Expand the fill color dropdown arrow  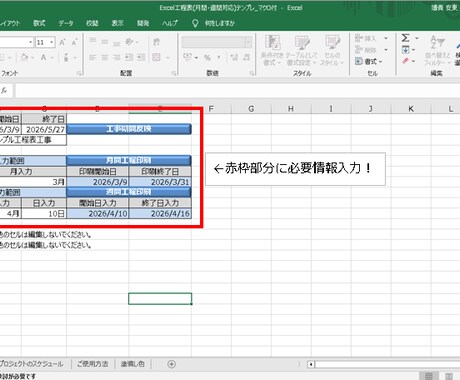tap(33, 58)
